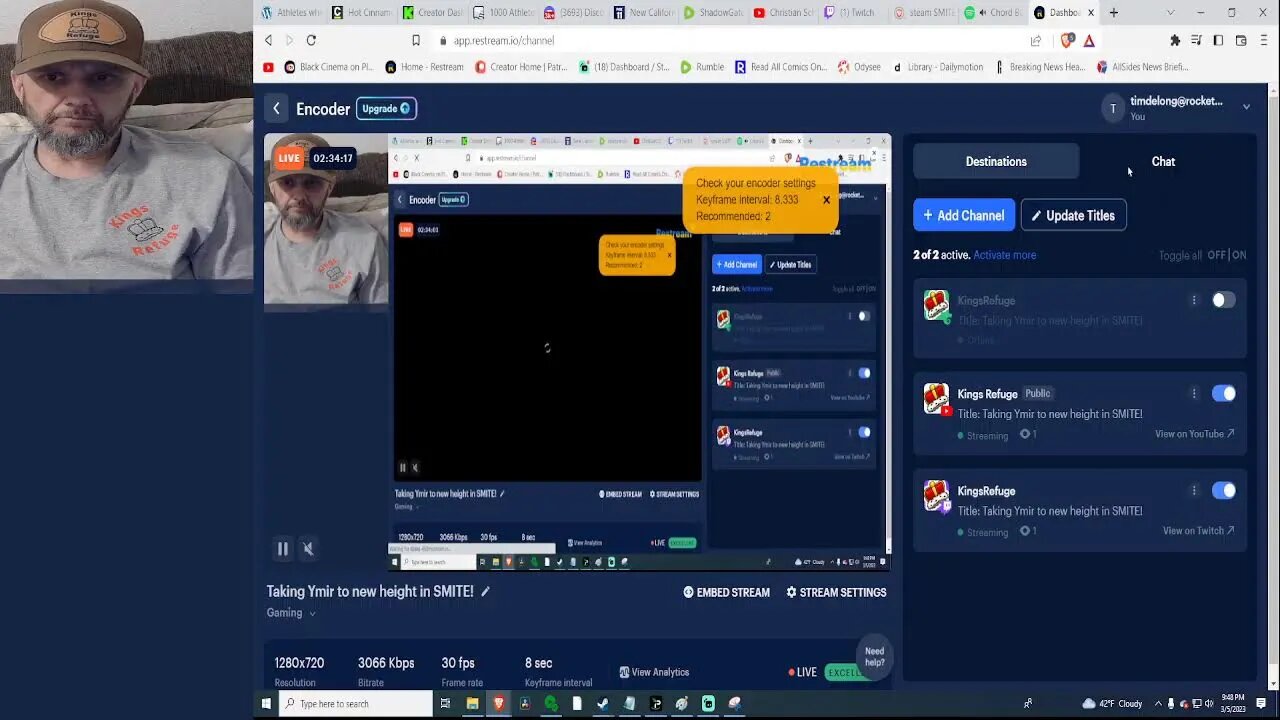
Task: Close the yellow encoder settings warning
Action: 826,200
